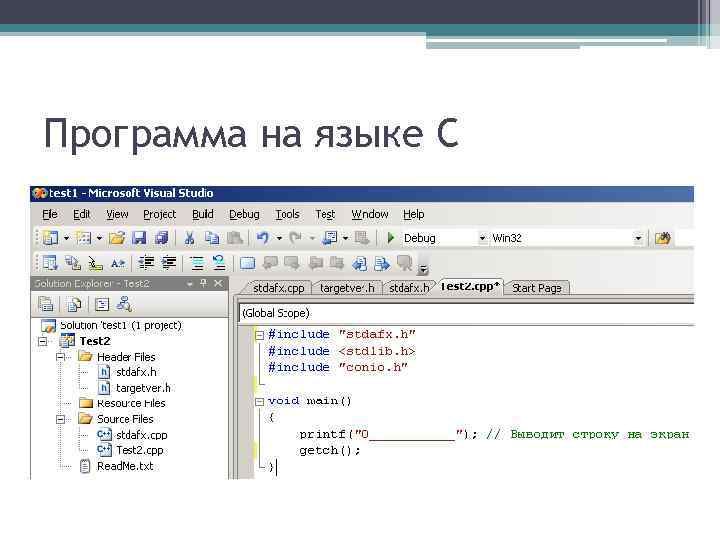Click the Copy toolbar icon
This screenshot has width=720, height=540.
point(212,238)
